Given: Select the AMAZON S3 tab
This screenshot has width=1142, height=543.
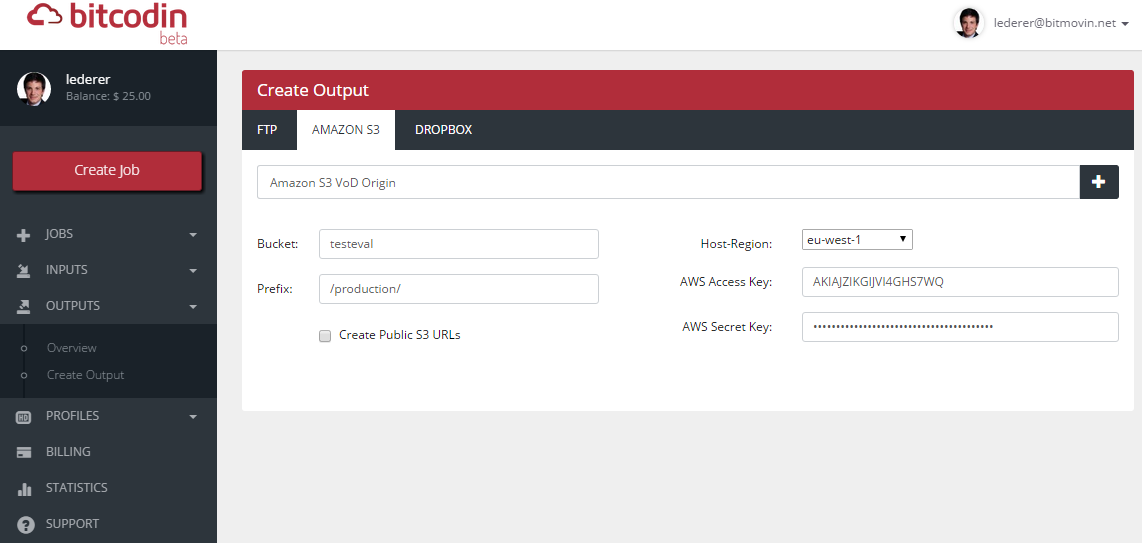Looking at the screenshot, I should (346, 130).
